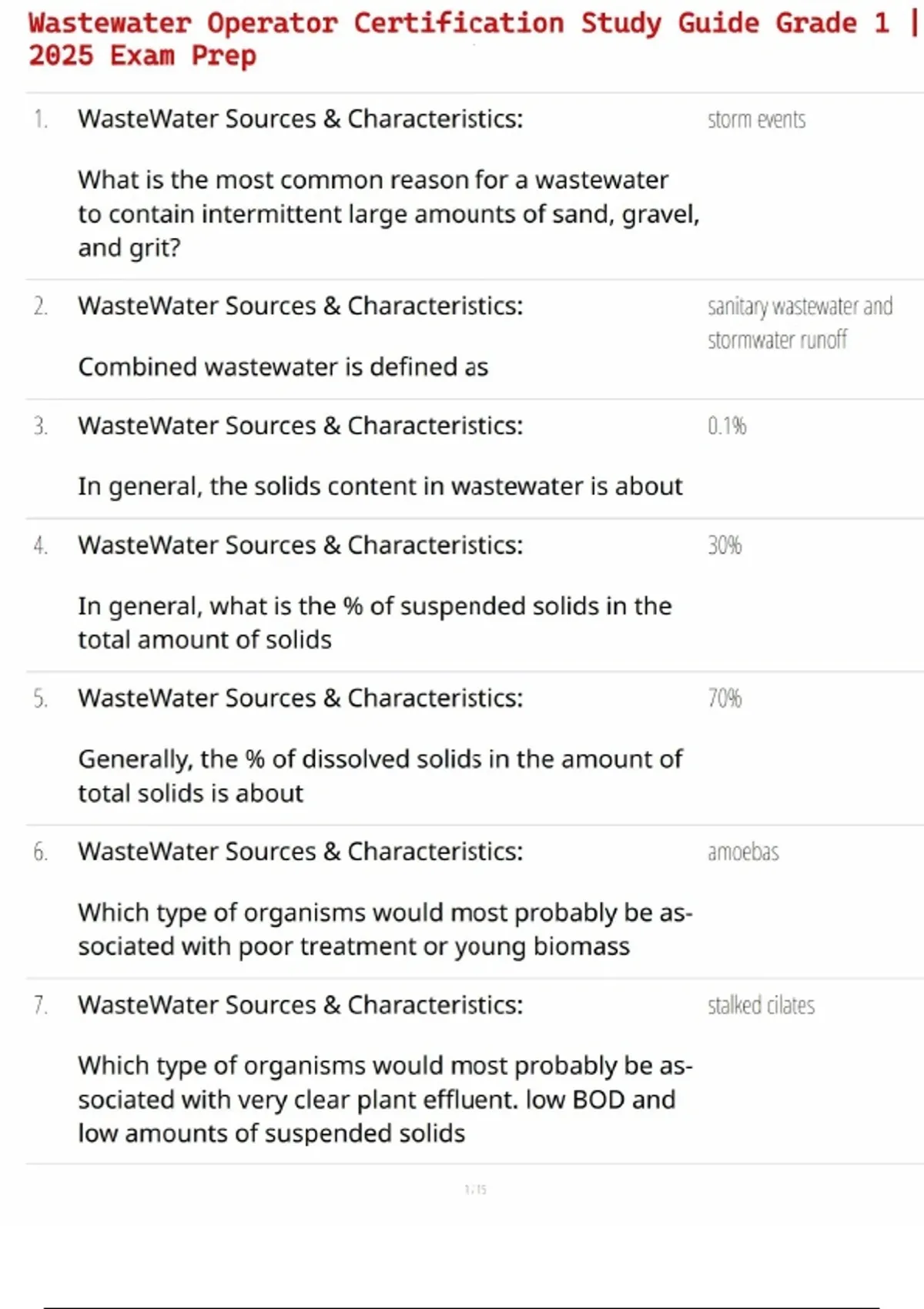Click question about sand, gravel, and grit
Viewport: 924px width, 1309px height.
388,213
